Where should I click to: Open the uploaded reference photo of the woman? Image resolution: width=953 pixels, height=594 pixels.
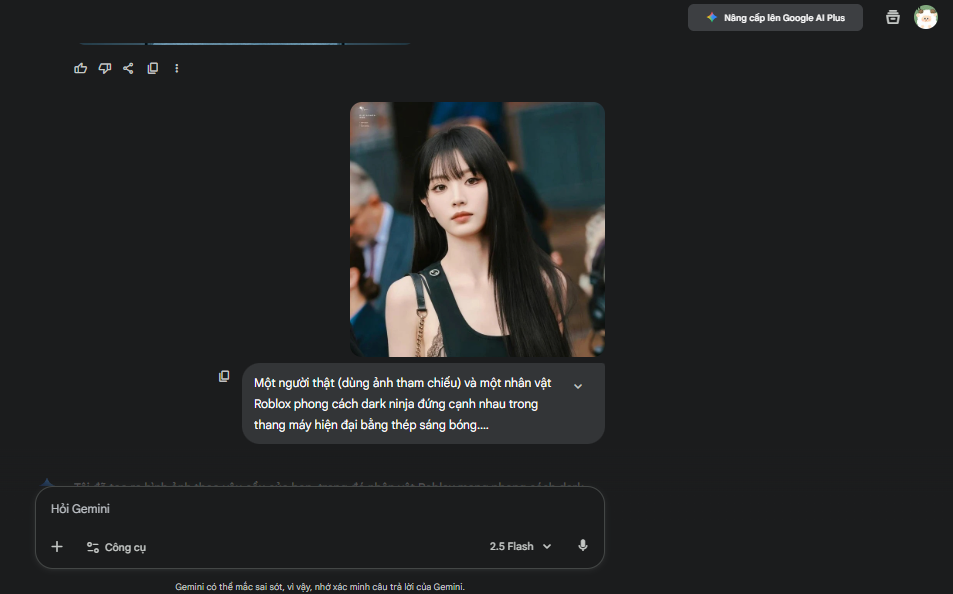tap(477, 229)
